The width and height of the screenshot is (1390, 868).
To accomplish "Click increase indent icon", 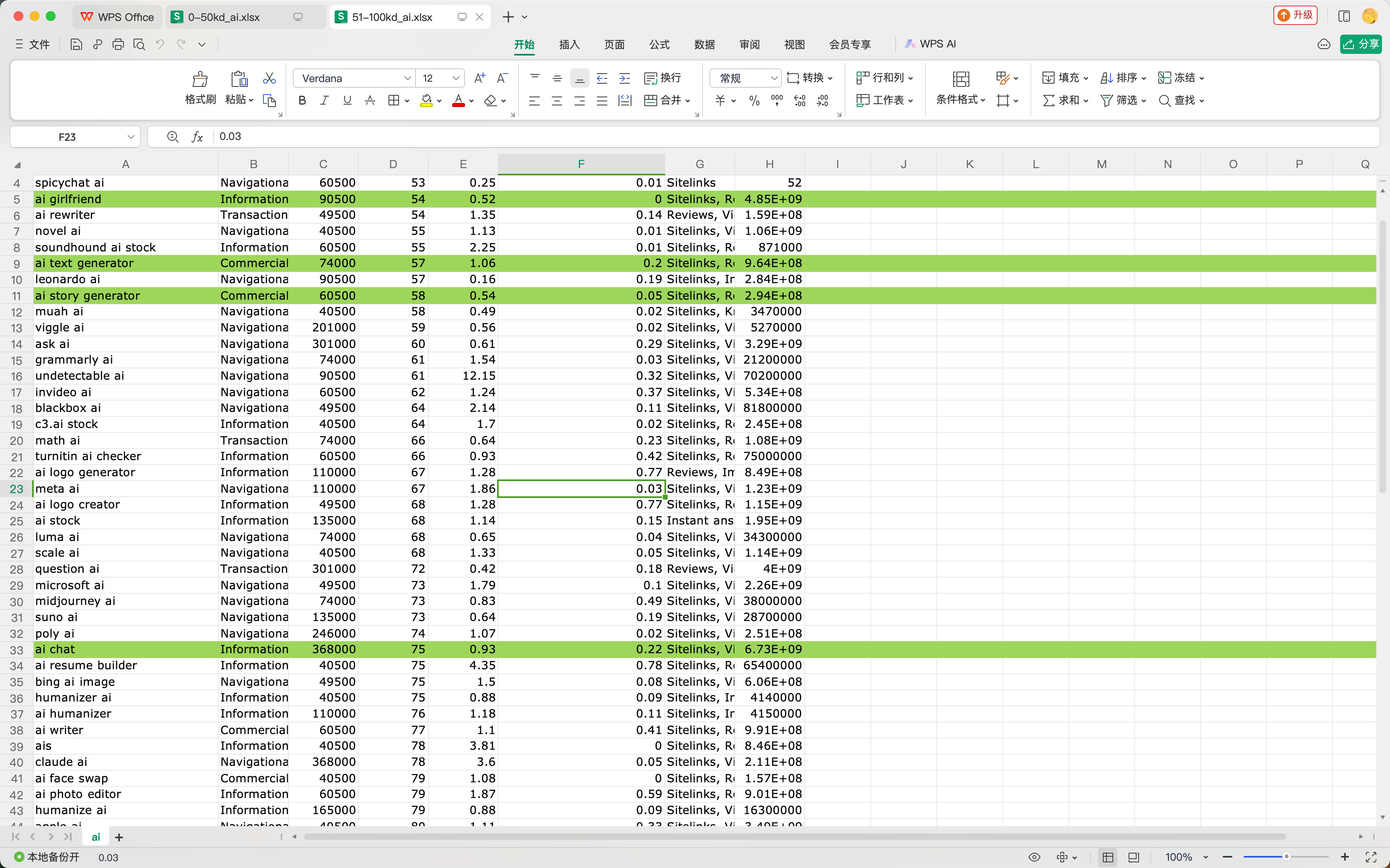I will [x=624, y=78].
